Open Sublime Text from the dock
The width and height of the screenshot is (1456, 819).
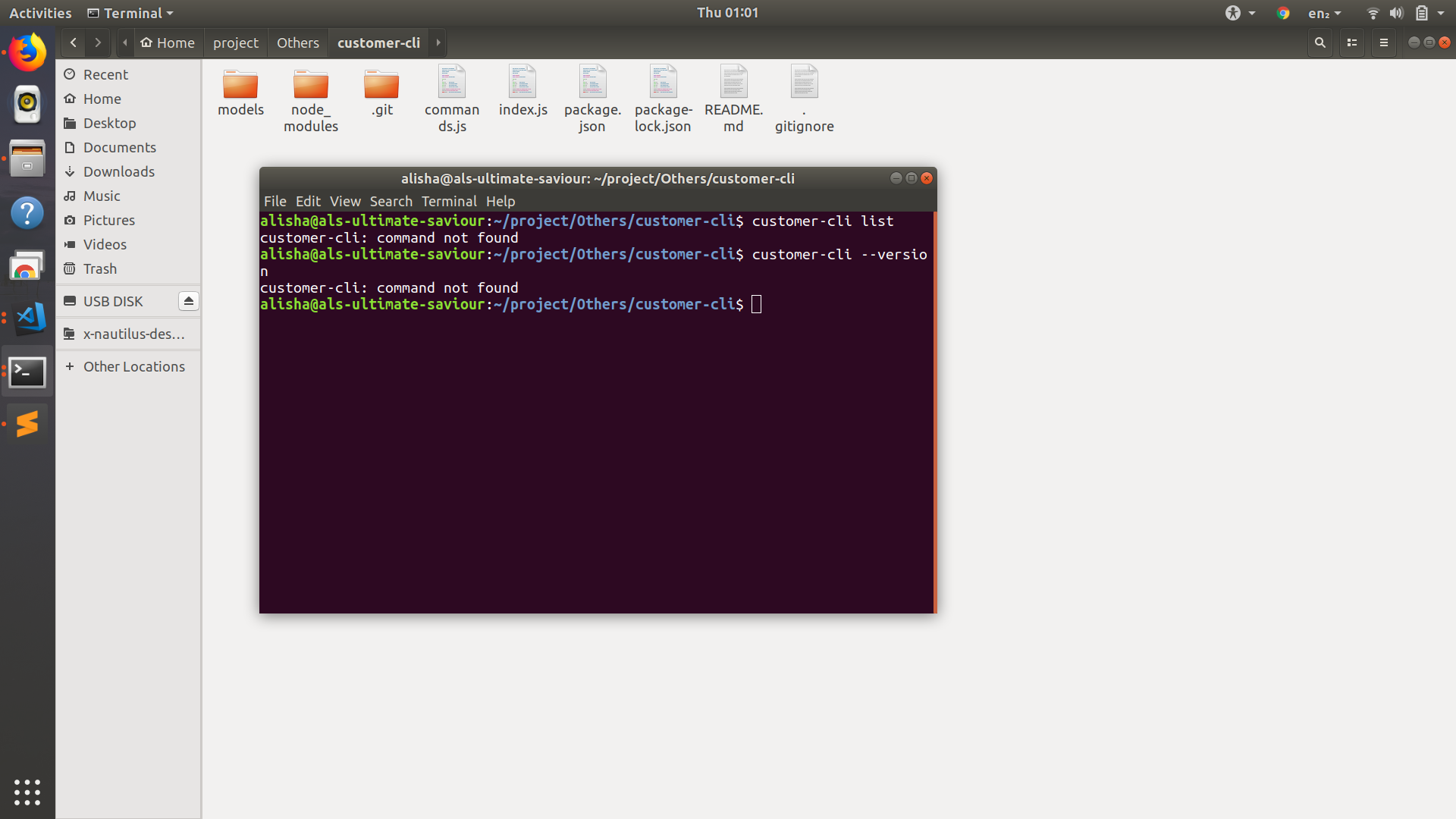[27, 424]
